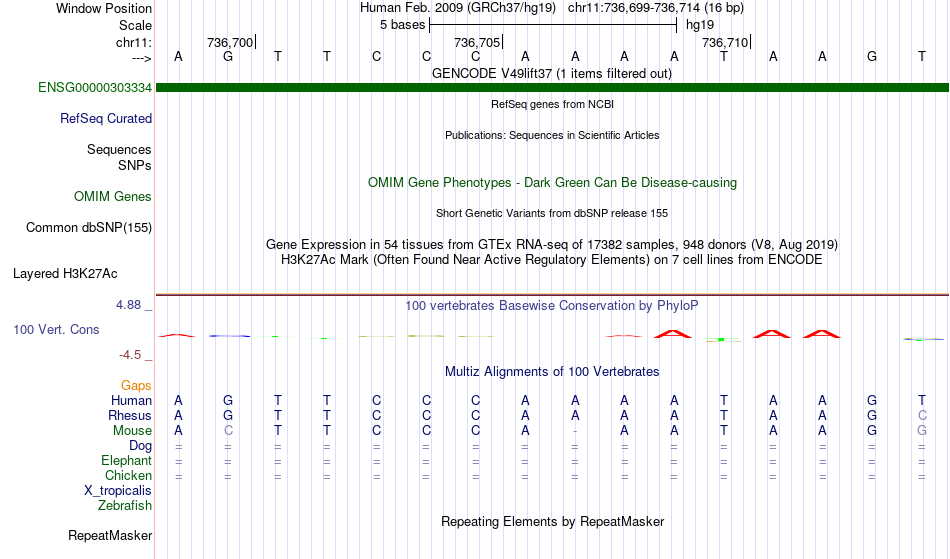Image resolution: width=950 pixels, height=559 pixels.
Task: Open the 100 Vert. Cons label
Action: tap(56, 329)
